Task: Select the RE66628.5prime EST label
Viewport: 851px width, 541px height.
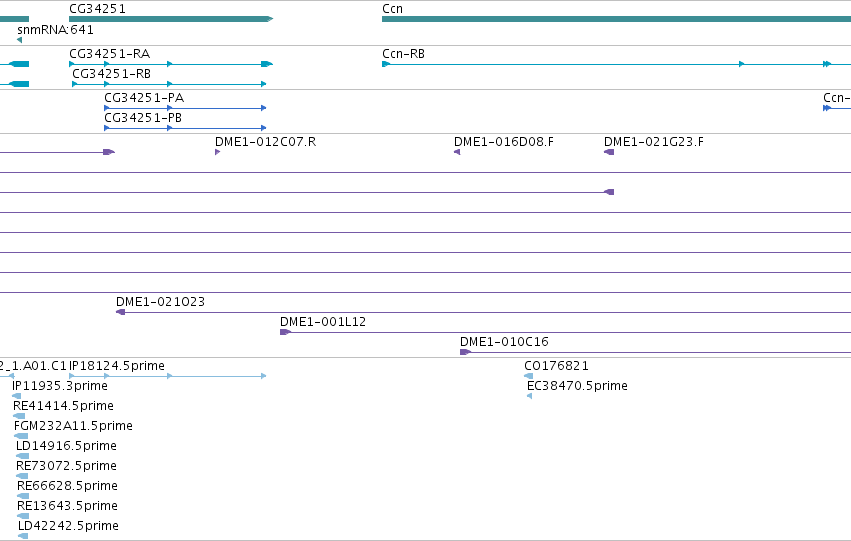Action: click(x=67, y=486)
